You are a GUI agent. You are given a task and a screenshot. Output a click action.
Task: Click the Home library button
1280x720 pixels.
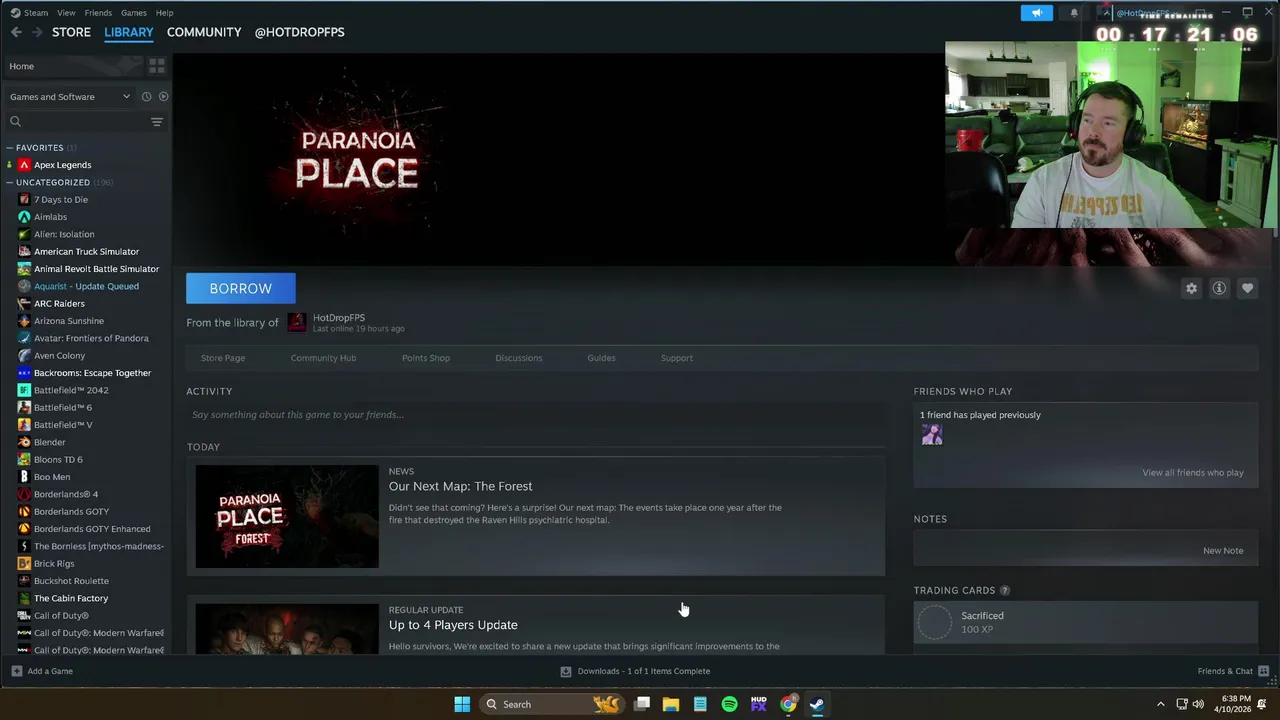click(x=72, y=66)
